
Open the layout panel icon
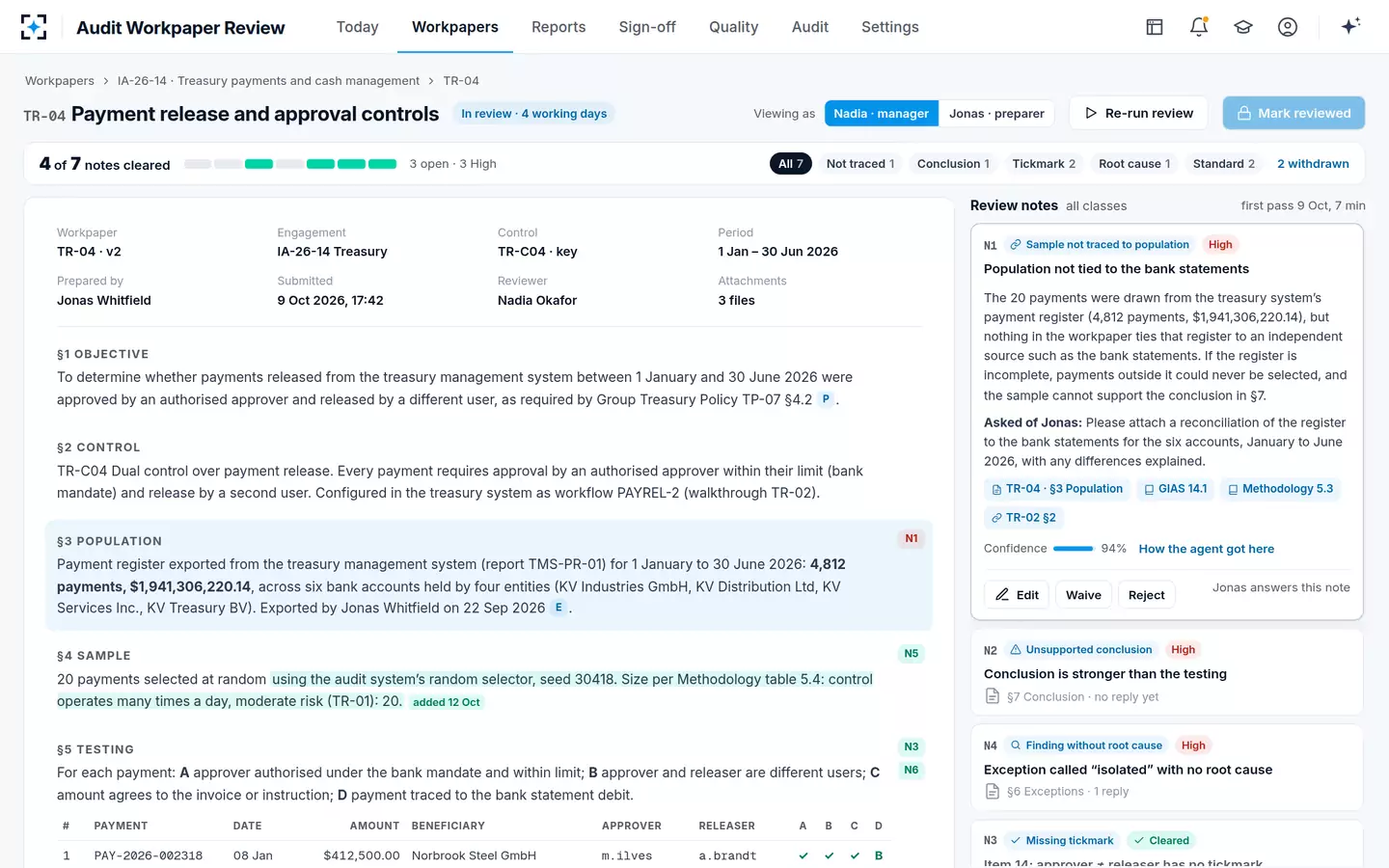1155,27
